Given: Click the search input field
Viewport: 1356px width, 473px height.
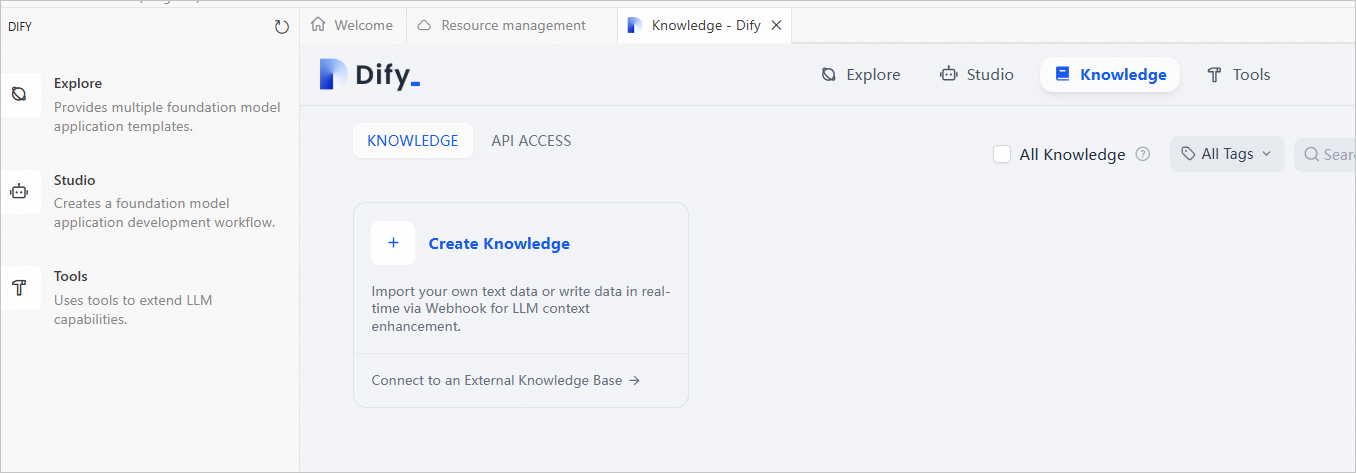Looking at the screenshot, I should coord(1325,154).
